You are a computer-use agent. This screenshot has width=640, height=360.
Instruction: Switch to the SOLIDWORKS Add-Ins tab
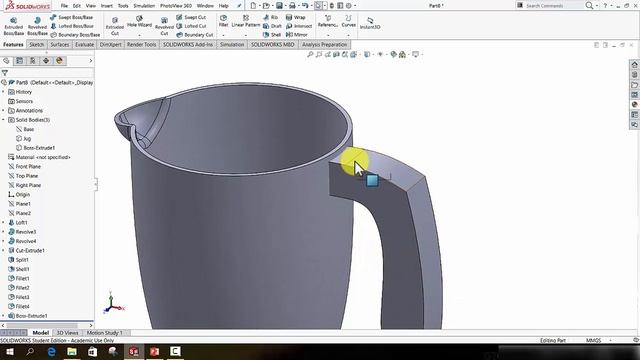click(188, 44)
